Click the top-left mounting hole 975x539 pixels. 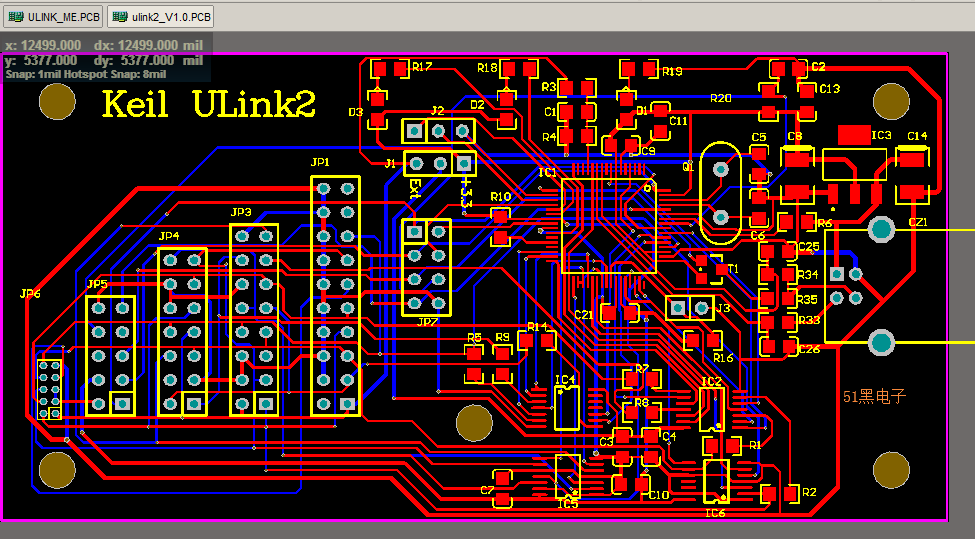point(57,100)
